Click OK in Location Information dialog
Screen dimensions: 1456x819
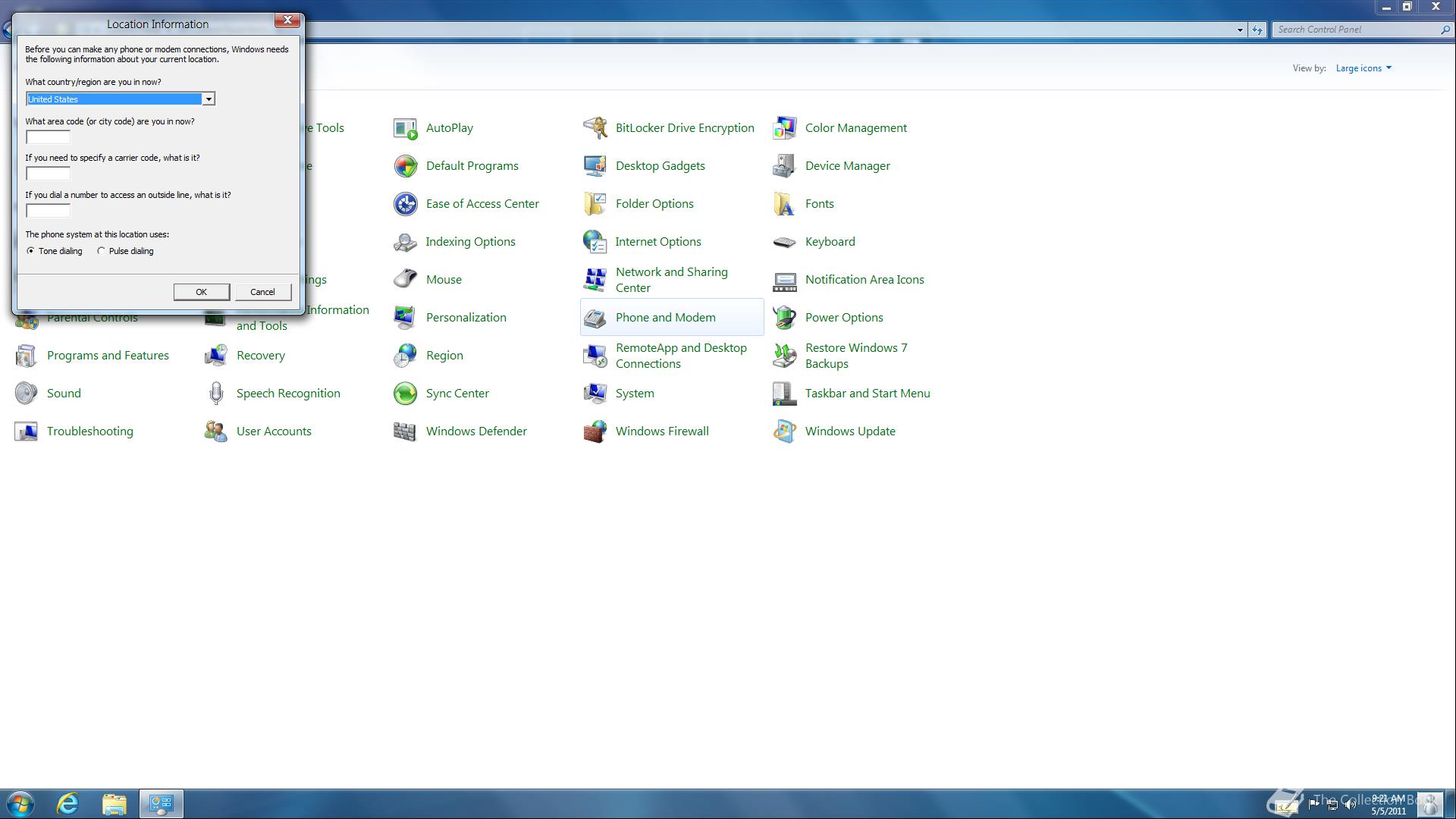pos(201,292)
